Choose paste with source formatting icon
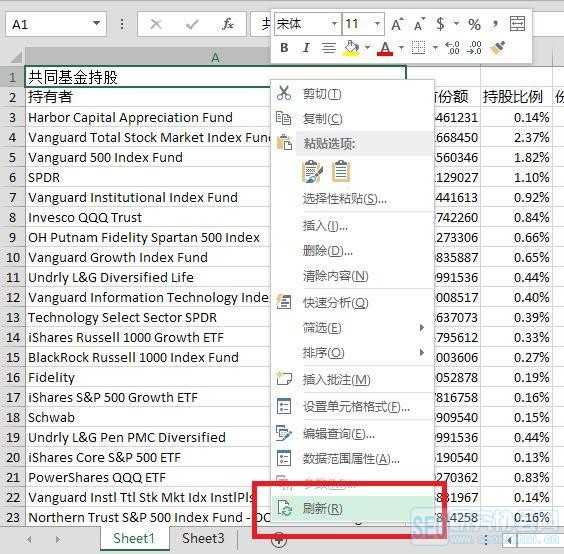Image resolution: width=564 pixels, height=554 pixels. [312, 172]
